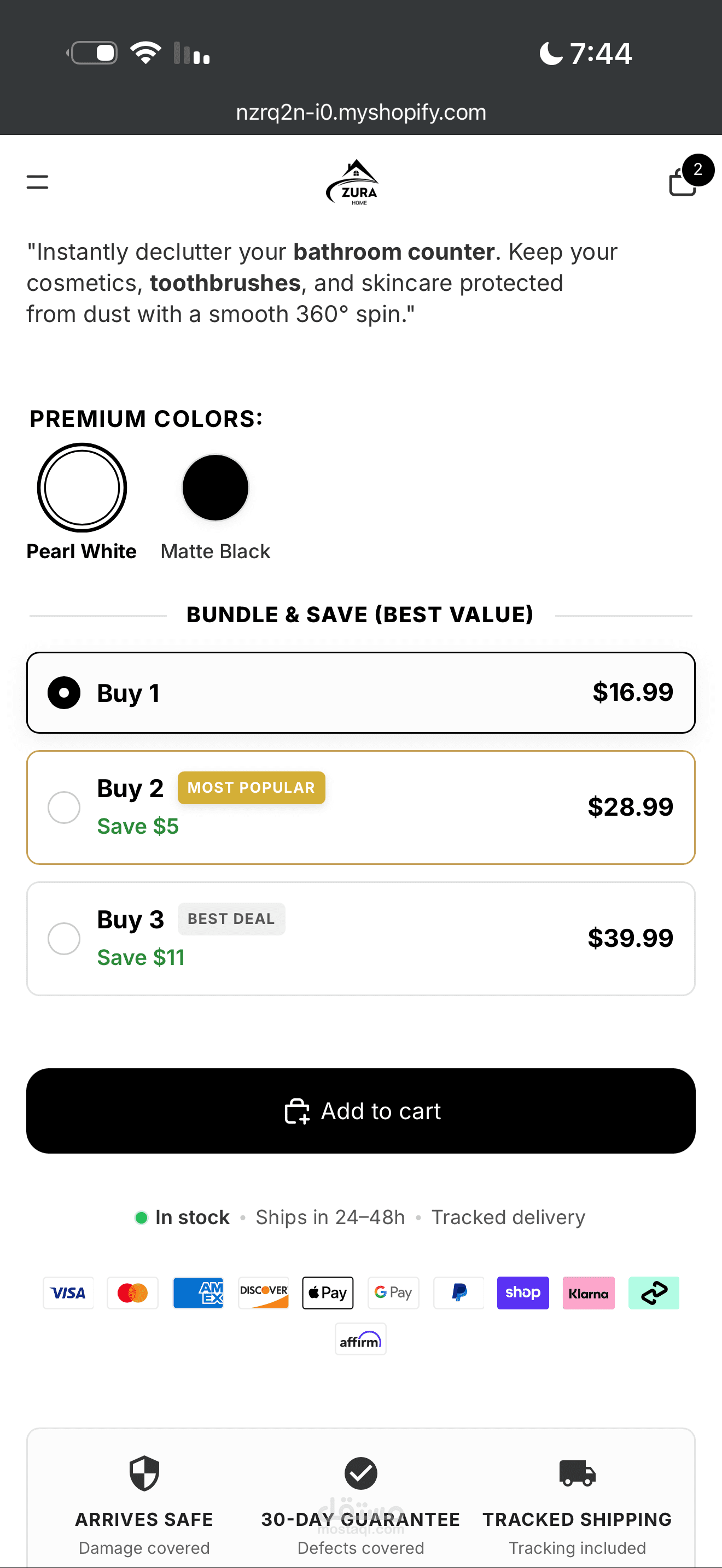Select the Buy 2 most popular bundle
Screen dimensions: 722x1568
coord(64,807)
